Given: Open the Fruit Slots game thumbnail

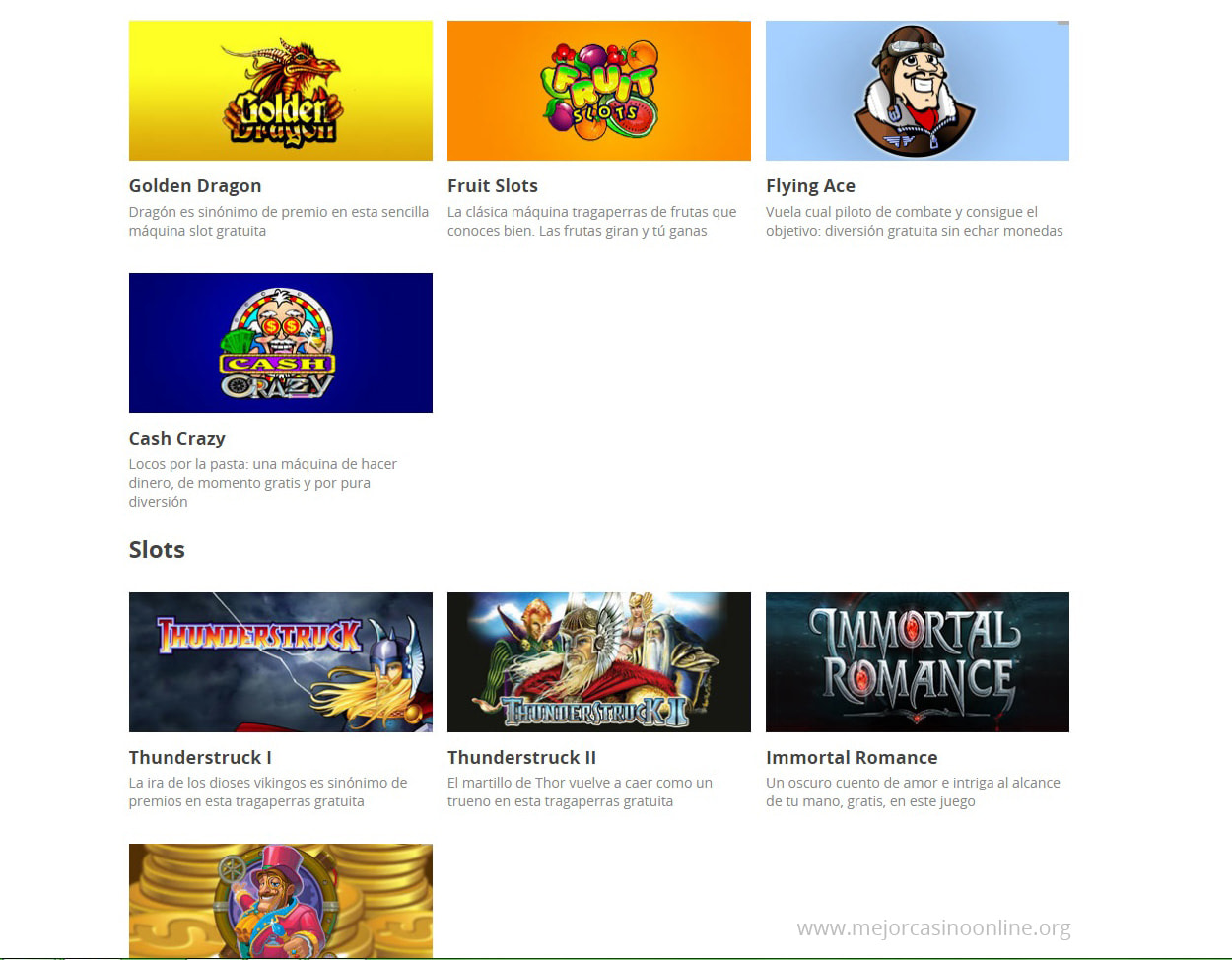Looking at the screenshot, I should (599, 91).
